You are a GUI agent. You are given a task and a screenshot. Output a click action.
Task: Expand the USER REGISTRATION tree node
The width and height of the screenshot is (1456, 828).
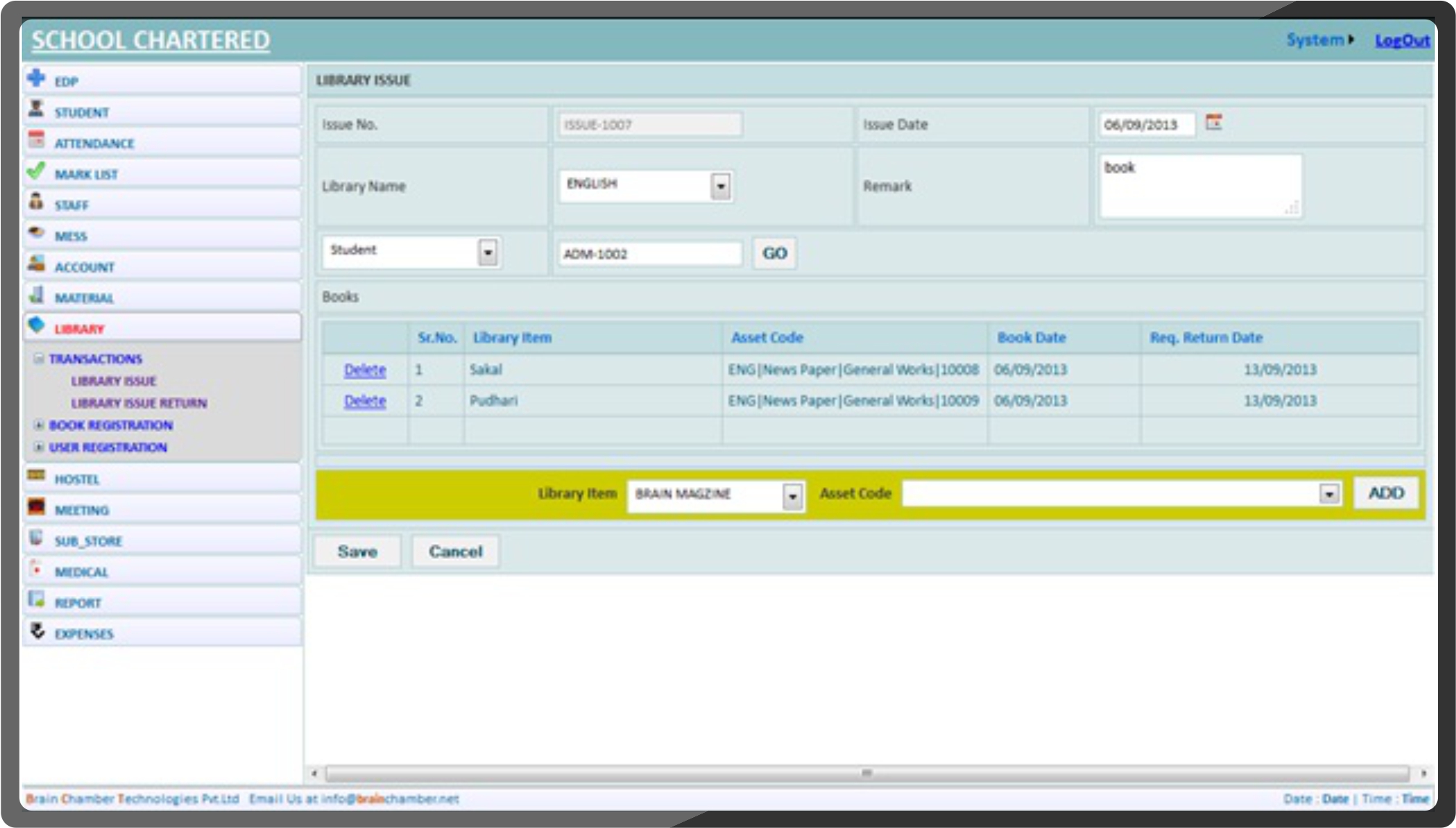[x=39, y=447]
